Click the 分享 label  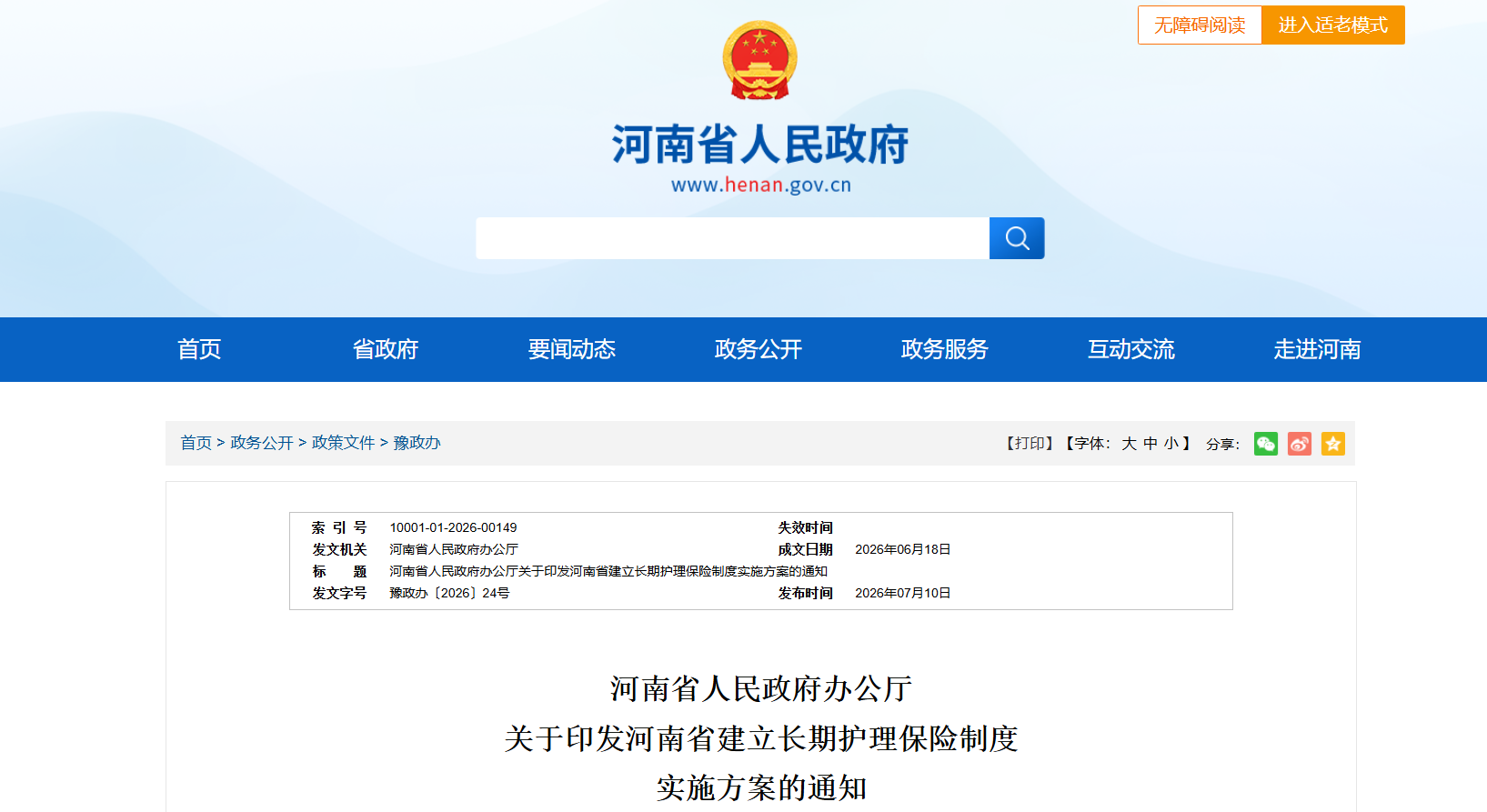tap(1222, 444)
